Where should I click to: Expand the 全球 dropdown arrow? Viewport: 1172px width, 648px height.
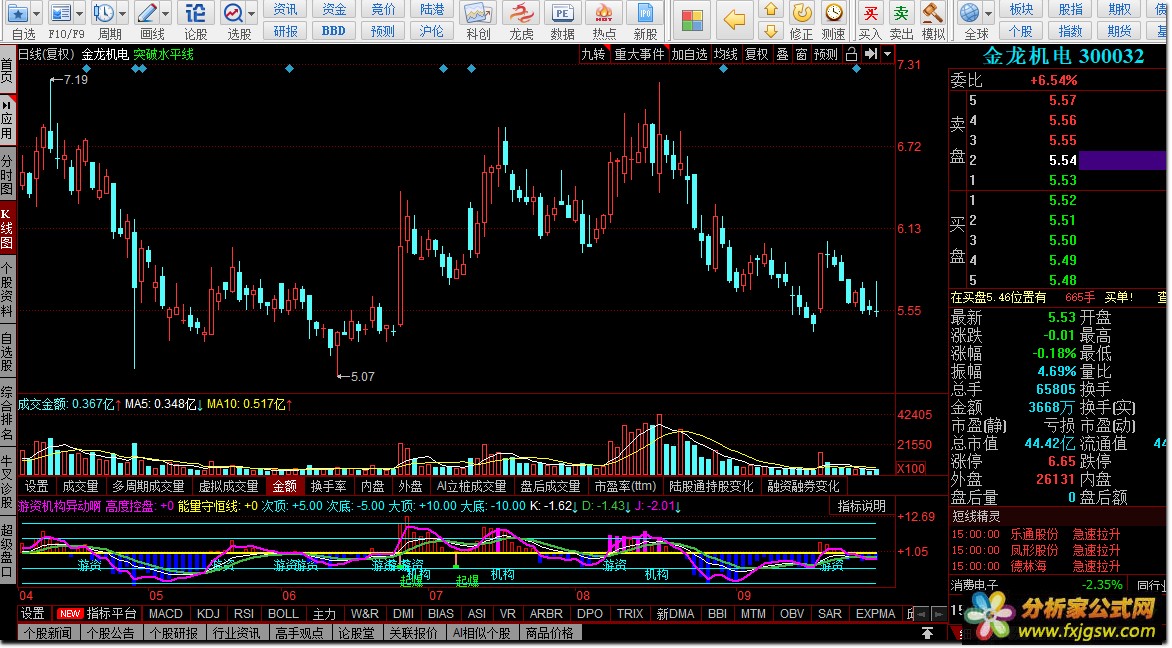click(x=988, y=13)
